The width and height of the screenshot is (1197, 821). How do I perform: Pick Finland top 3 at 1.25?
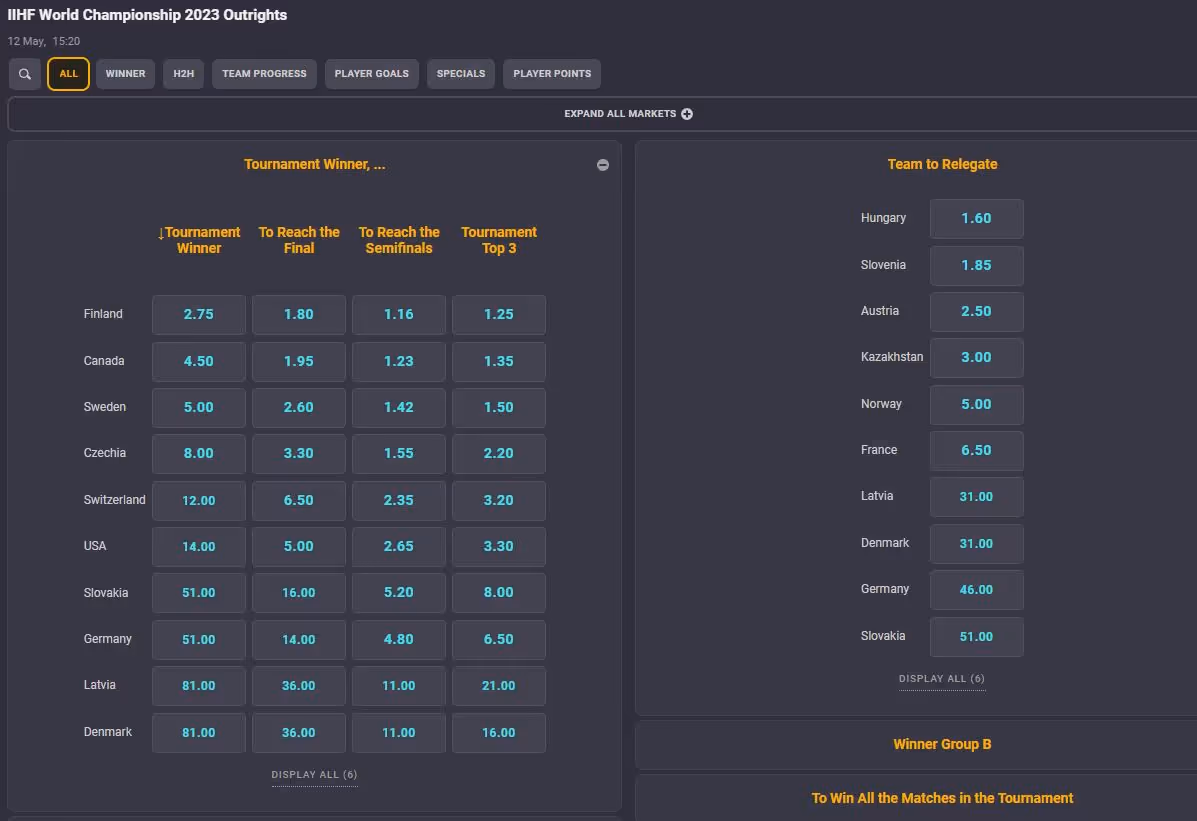498,315
